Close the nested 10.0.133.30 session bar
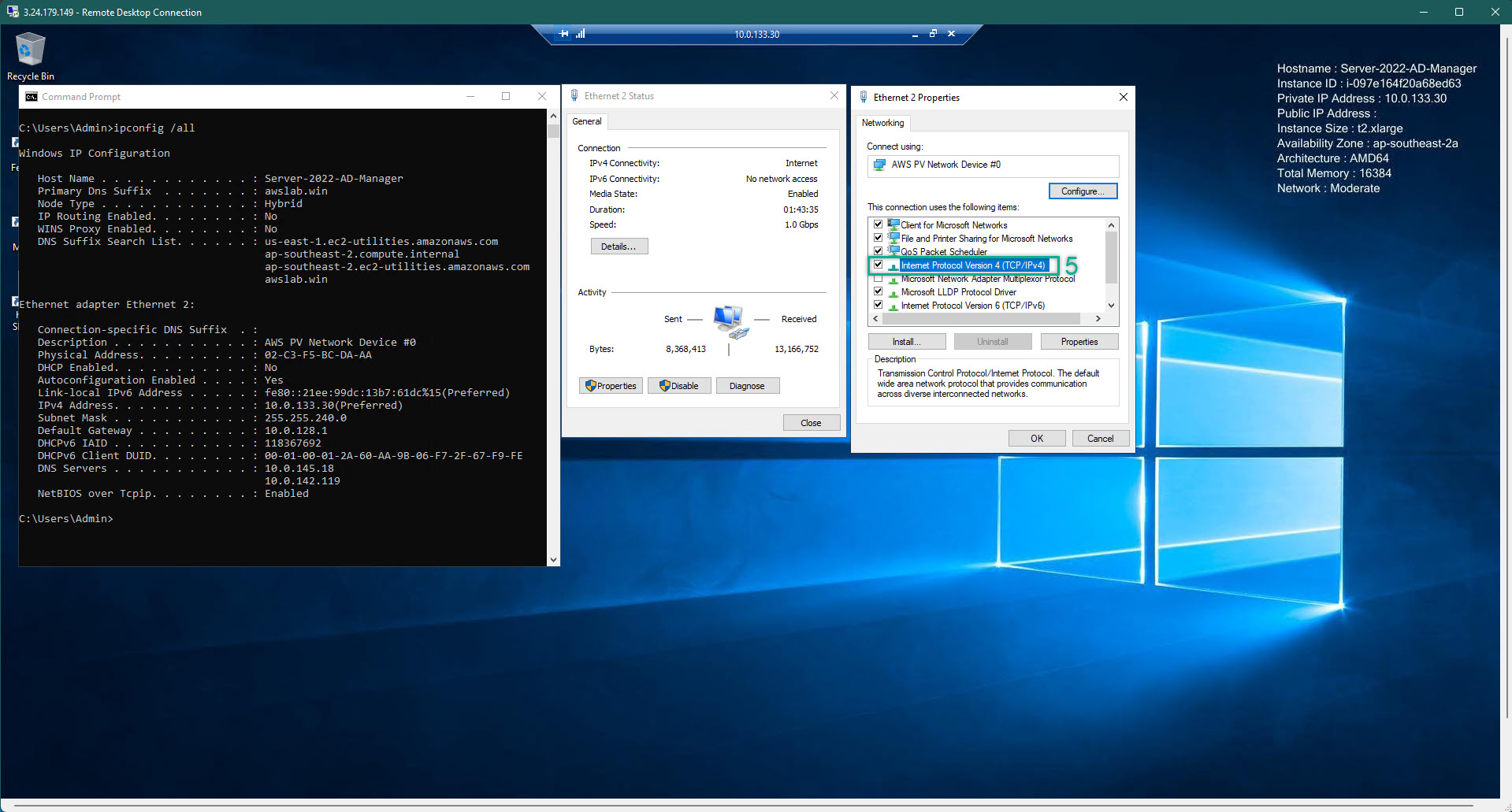The image size is (1512, 812). click(x=951, y=34)
